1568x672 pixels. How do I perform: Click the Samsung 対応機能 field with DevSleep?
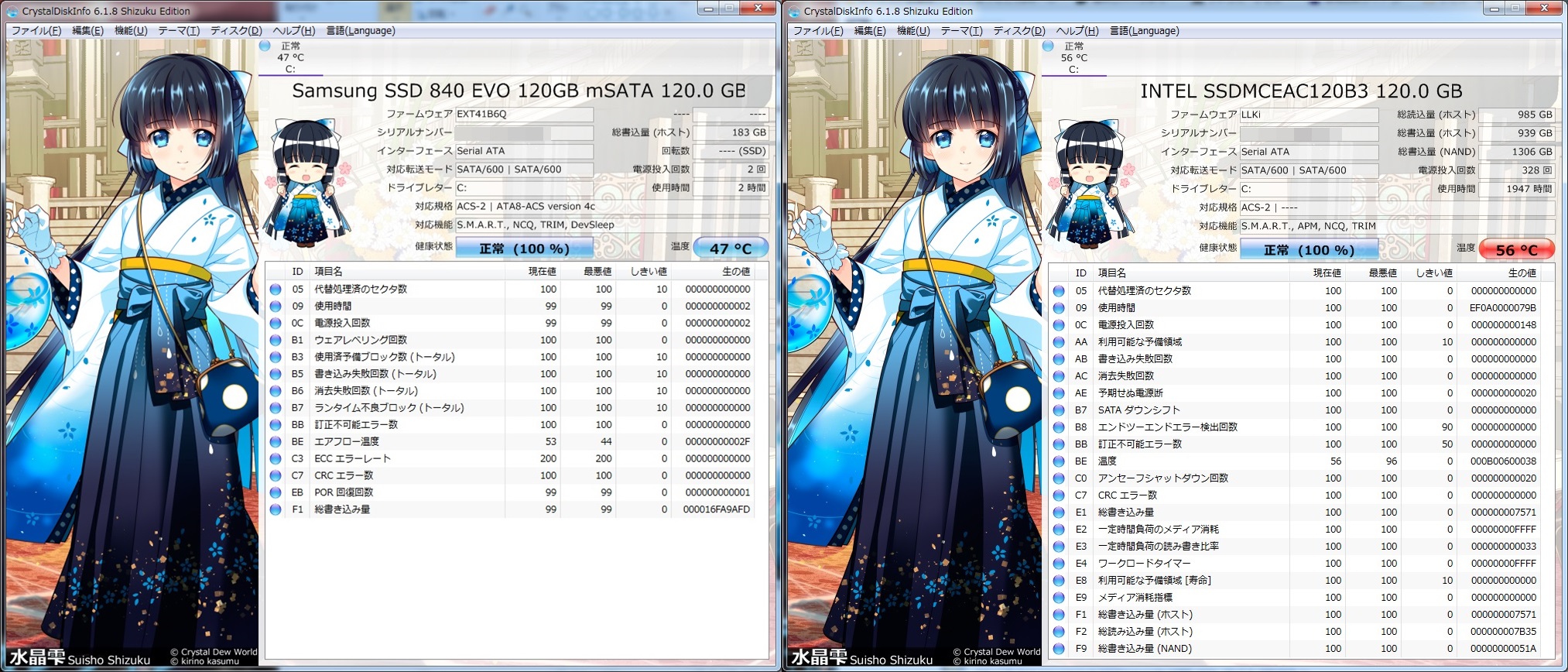point(611,225)
